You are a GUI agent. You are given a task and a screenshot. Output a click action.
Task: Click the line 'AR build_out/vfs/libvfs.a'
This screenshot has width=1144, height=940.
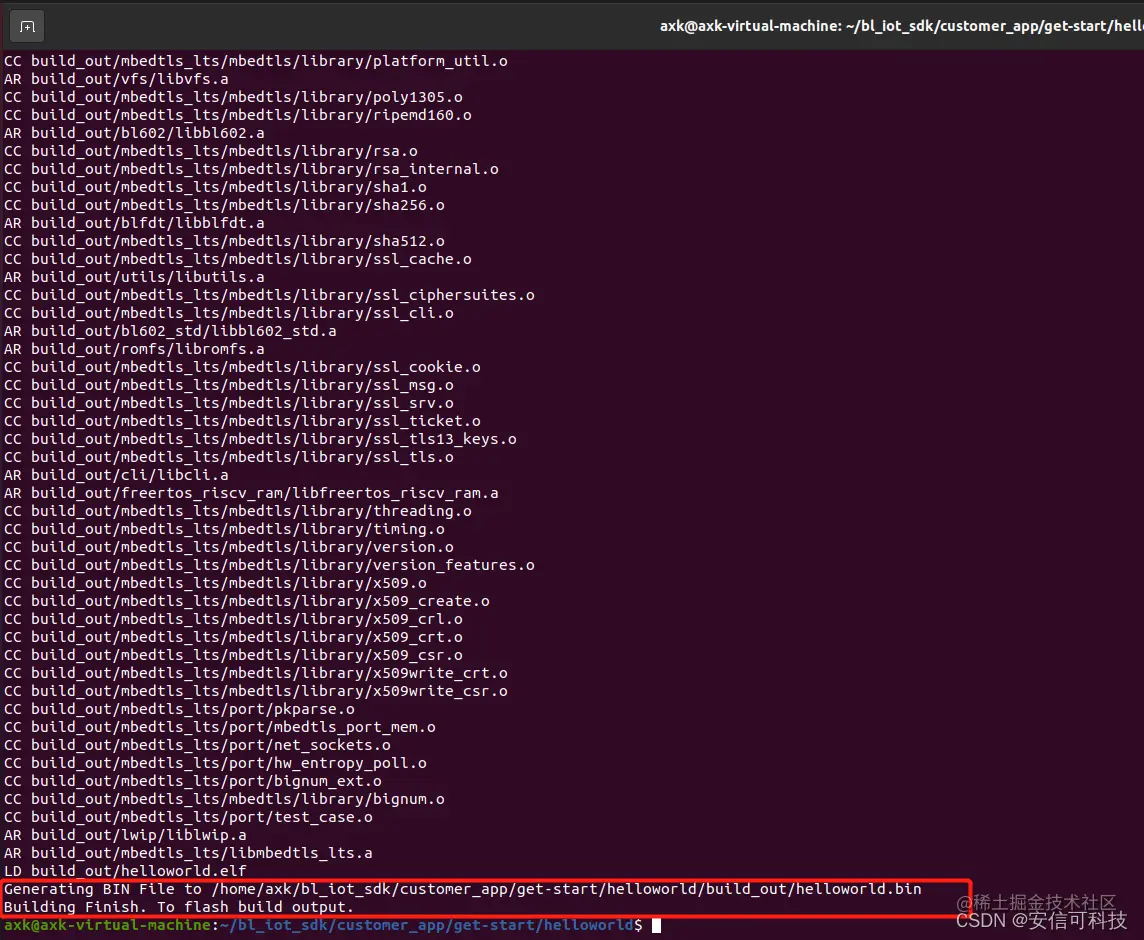pyautogui.click(x=116, y=79)
